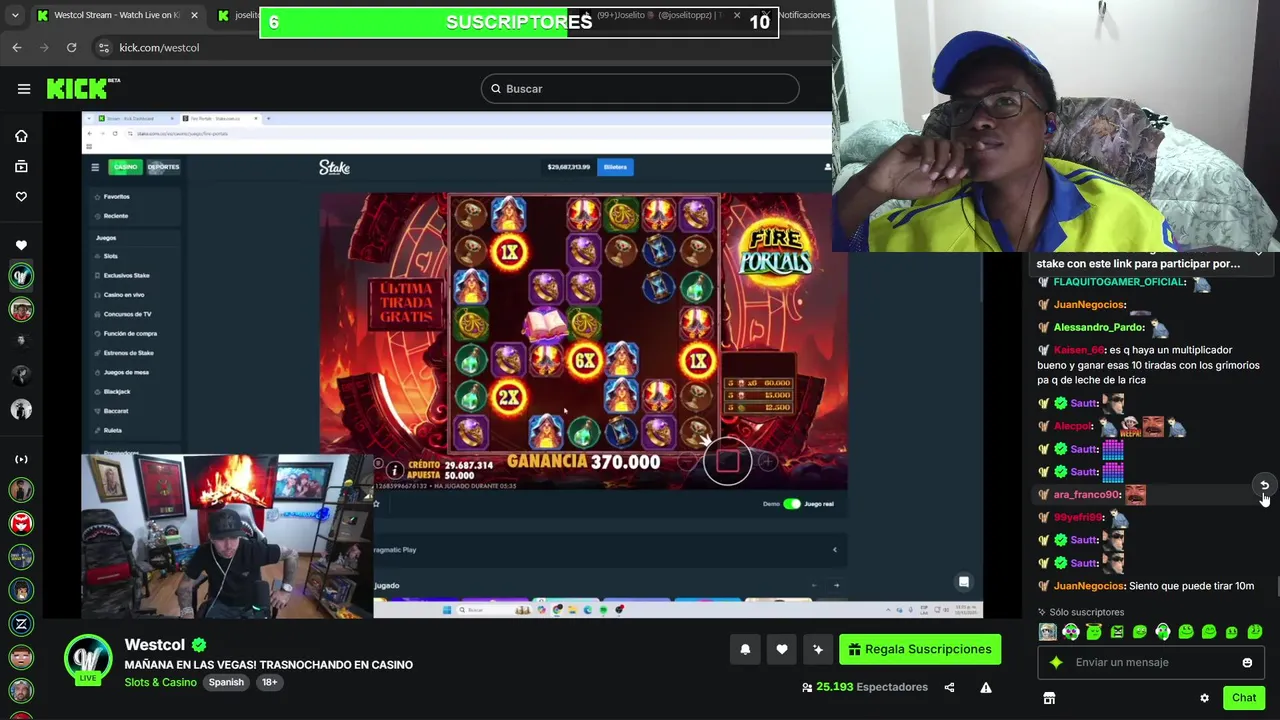Image resolution: width=1280 pixels, height=720 pixels.
Task: Open the browser tab search dropdown
Action: point(15,15)
